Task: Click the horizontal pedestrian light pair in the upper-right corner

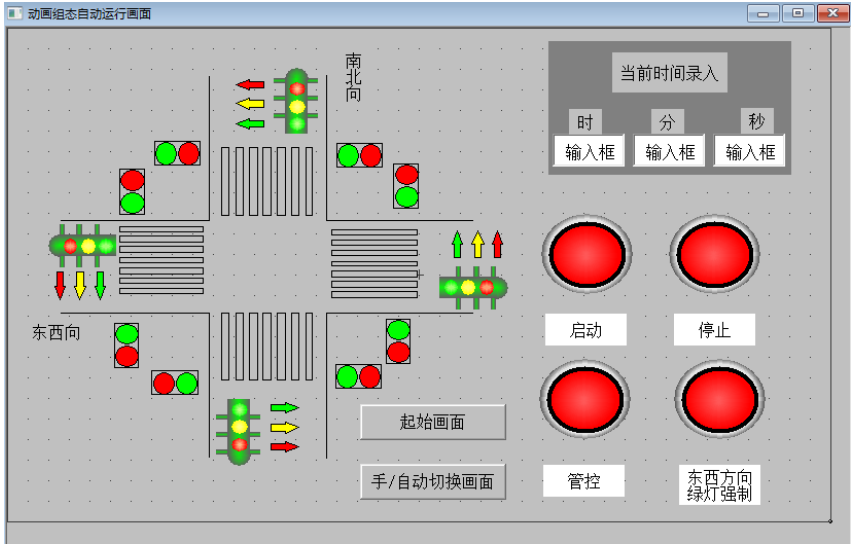Action: pyautogui.click(x=360, y=155)
